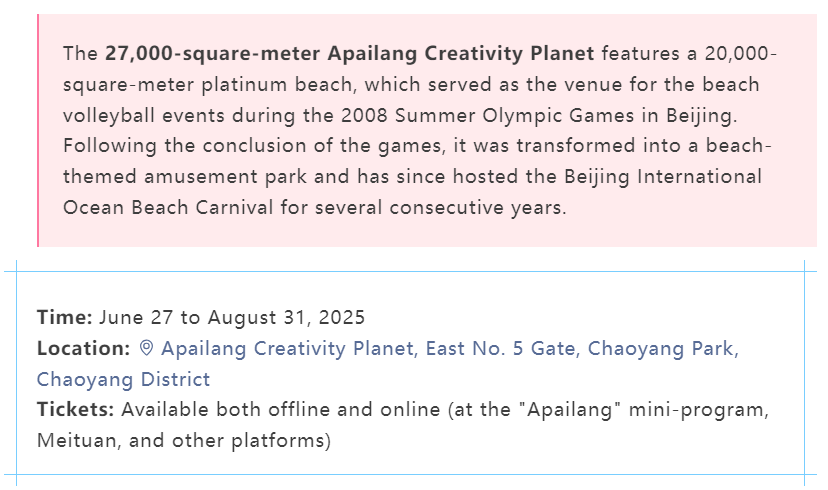Click the Chaoyang District link text
The image size is (828, 490).
124,379
